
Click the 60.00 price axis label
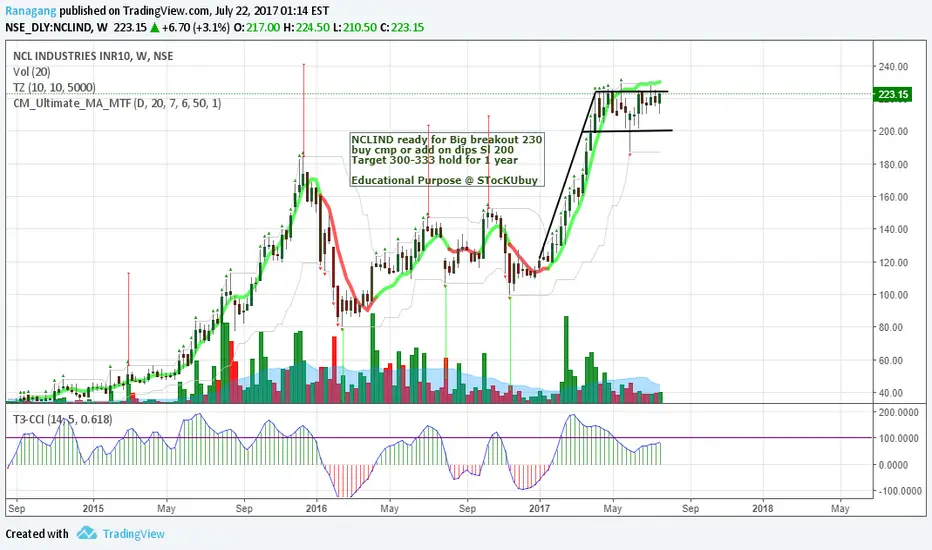click(891, 360)
